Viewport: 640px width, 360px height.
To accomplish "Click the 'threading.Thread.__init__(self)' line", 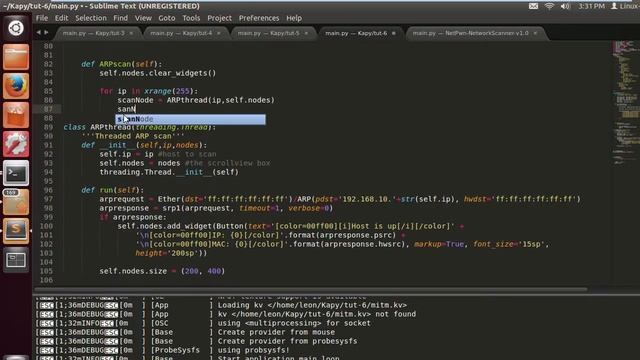I will (169, 172).
